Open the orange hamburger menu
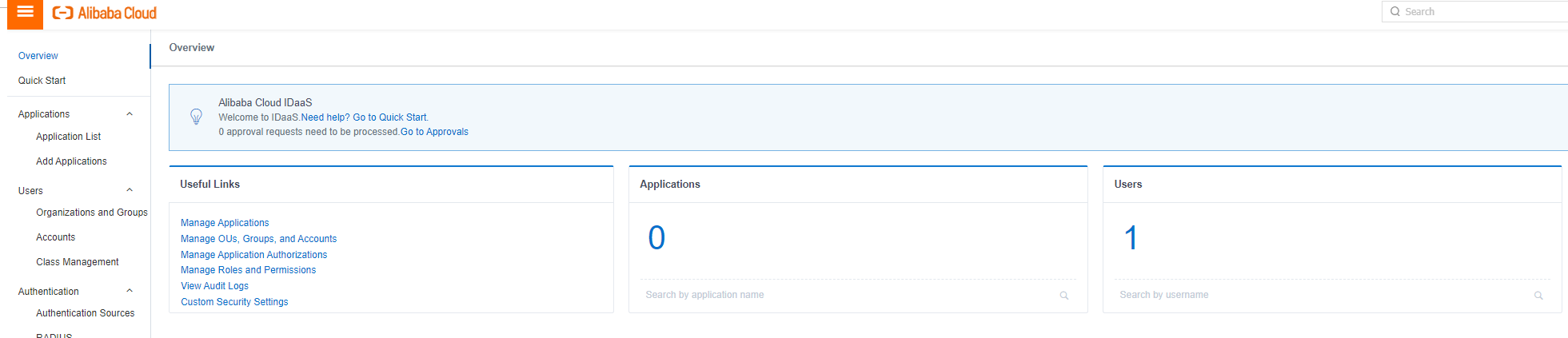Image resolution: width=1568 pixels, height=338 pixels. click(25, 13)
